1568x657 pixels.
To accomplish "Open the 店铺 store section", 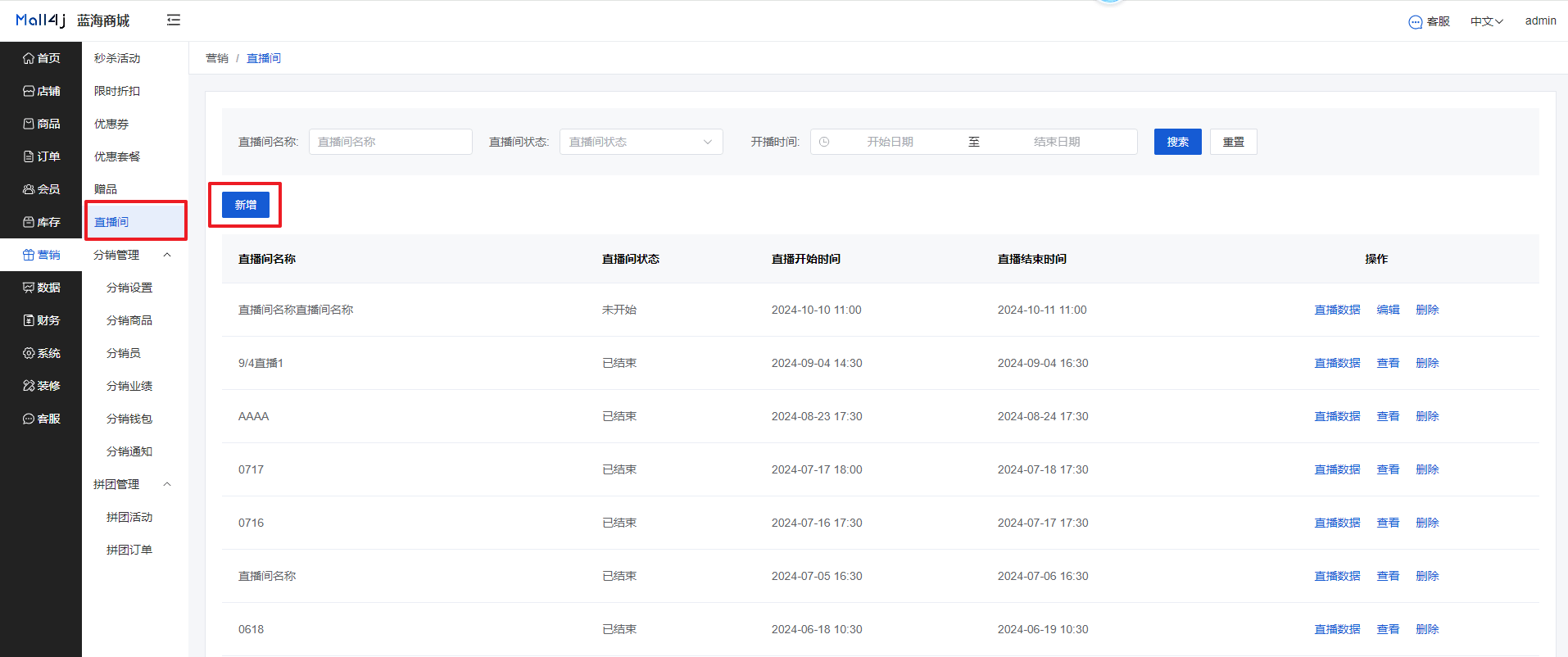I will [x=41, y=91].
